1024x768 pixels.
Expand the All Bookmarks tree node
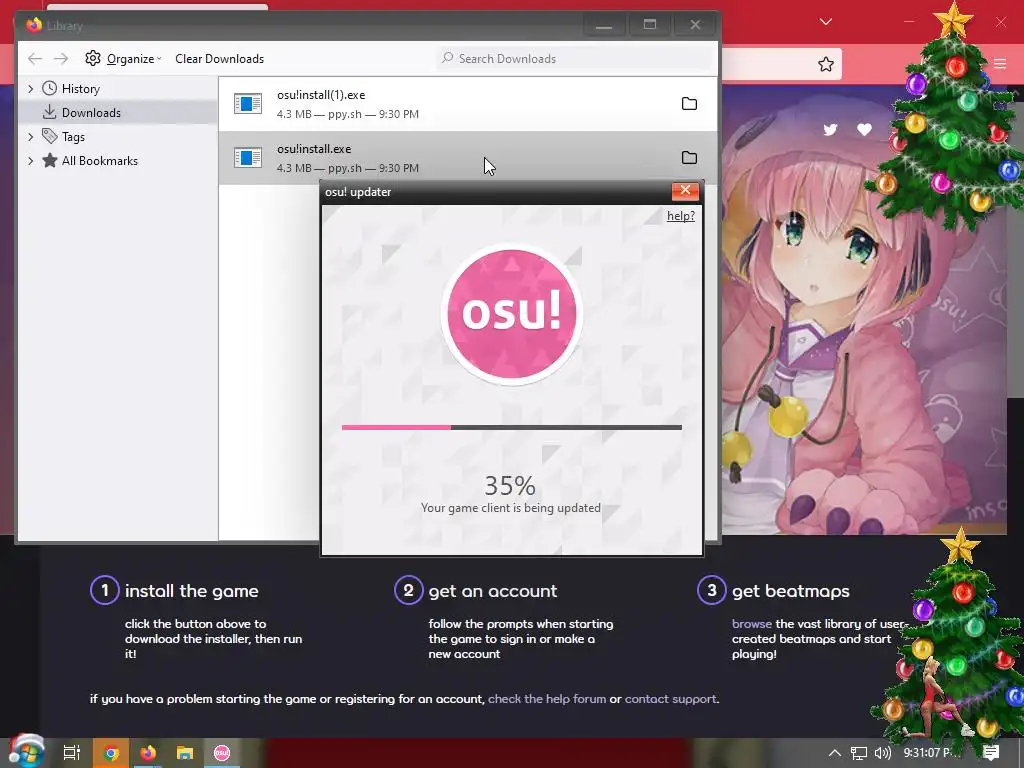click(x=31, y=161)
